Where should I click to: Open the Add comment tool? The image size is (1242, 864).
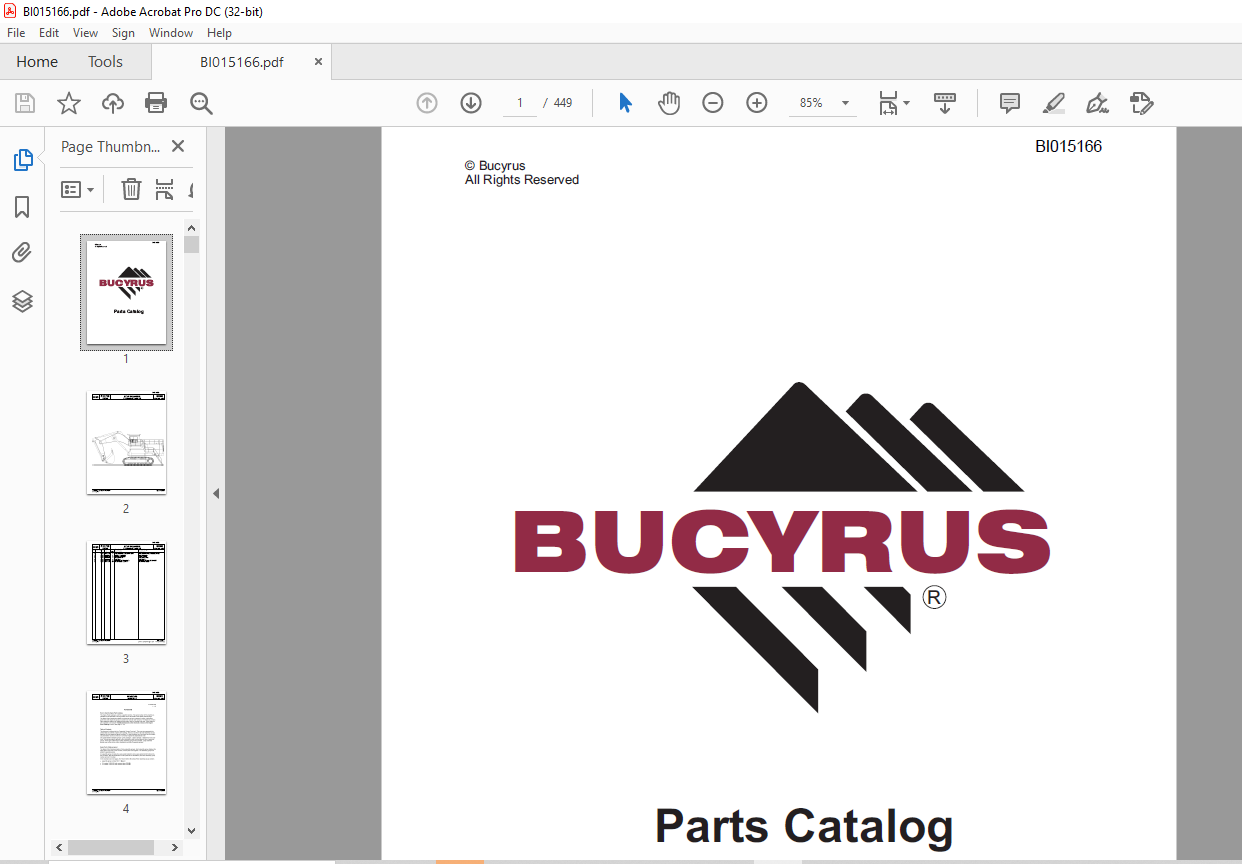coord(1010,103)
